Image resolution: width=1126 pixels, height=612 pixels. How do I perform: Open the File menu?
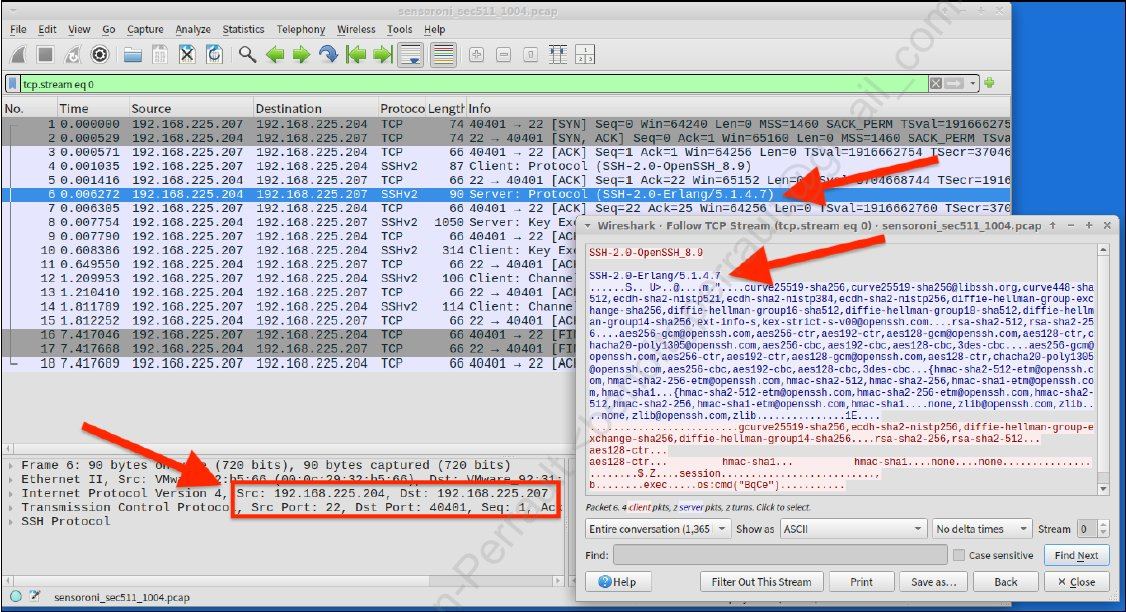pos(18,29)
